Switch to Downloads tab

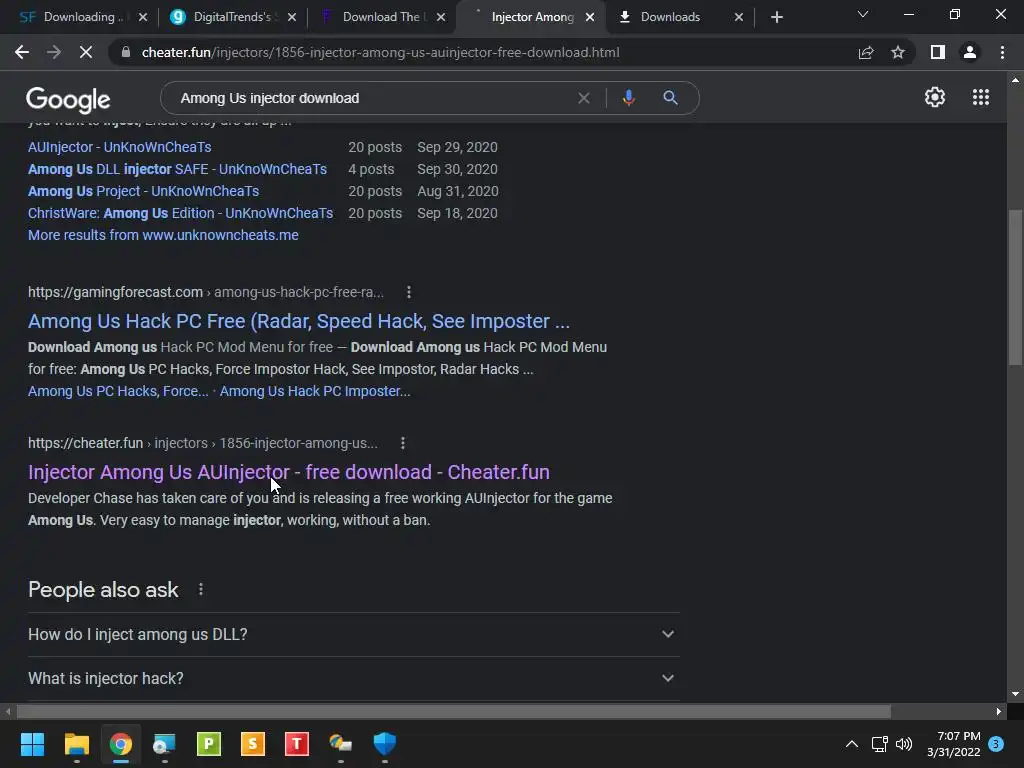coord(670,17)
